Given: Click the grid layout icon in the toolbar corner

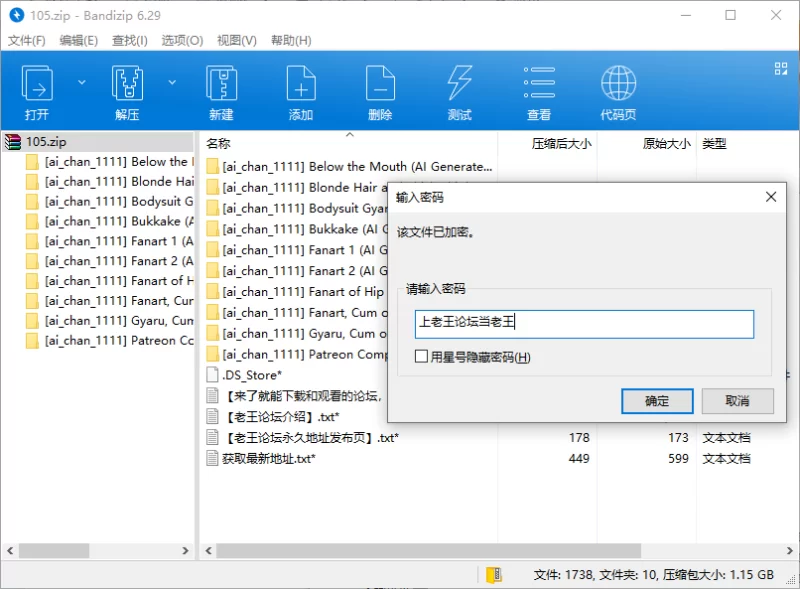Looking at the screenshot, I should [781, 68].
